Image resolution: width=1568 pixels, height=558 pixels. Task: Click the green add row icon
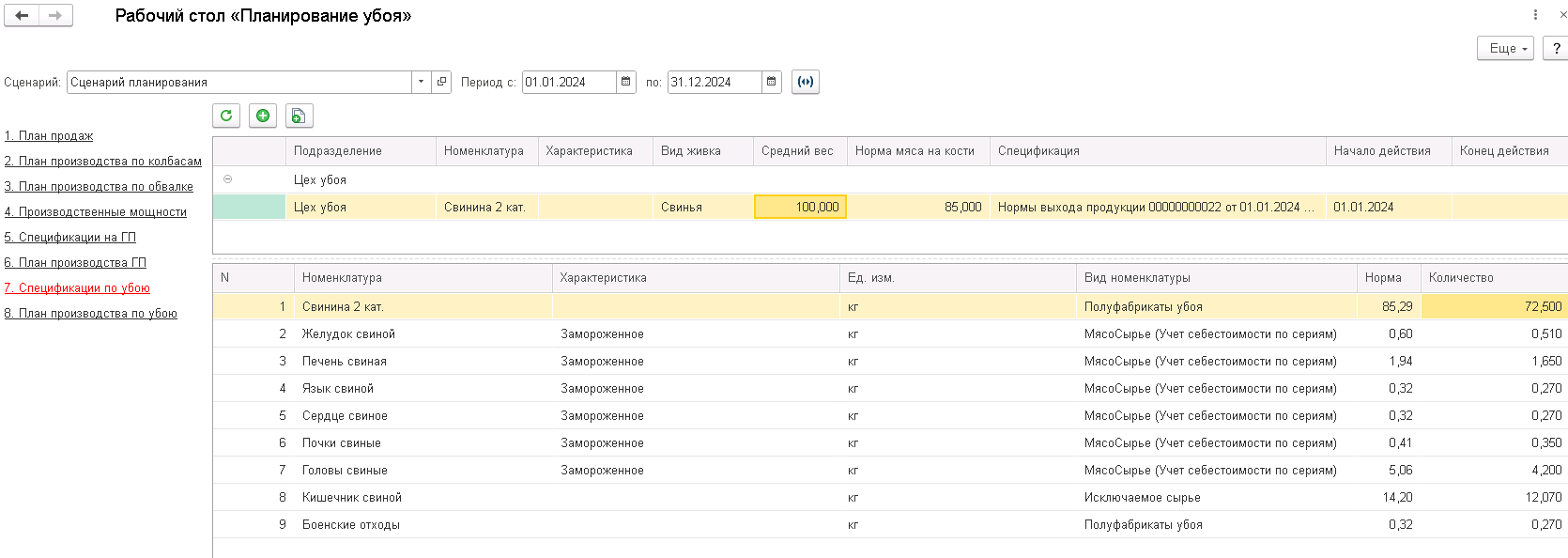[x=263, y=116]
